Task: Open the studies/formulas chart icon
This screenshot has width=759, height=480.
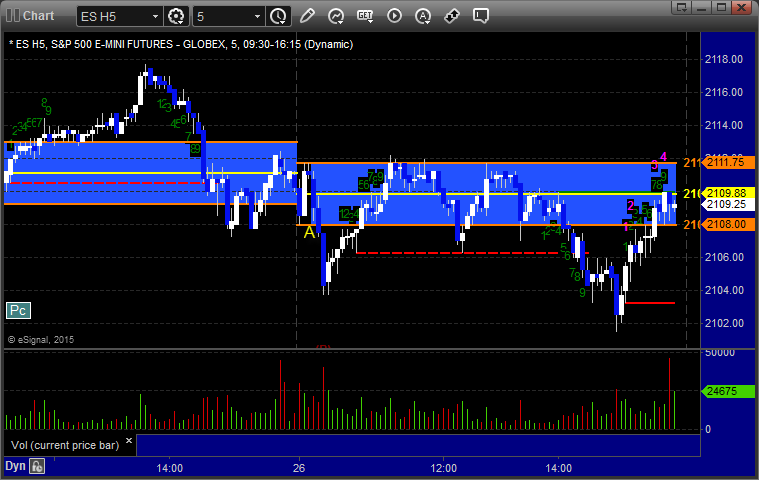Action: pos(336,16)
